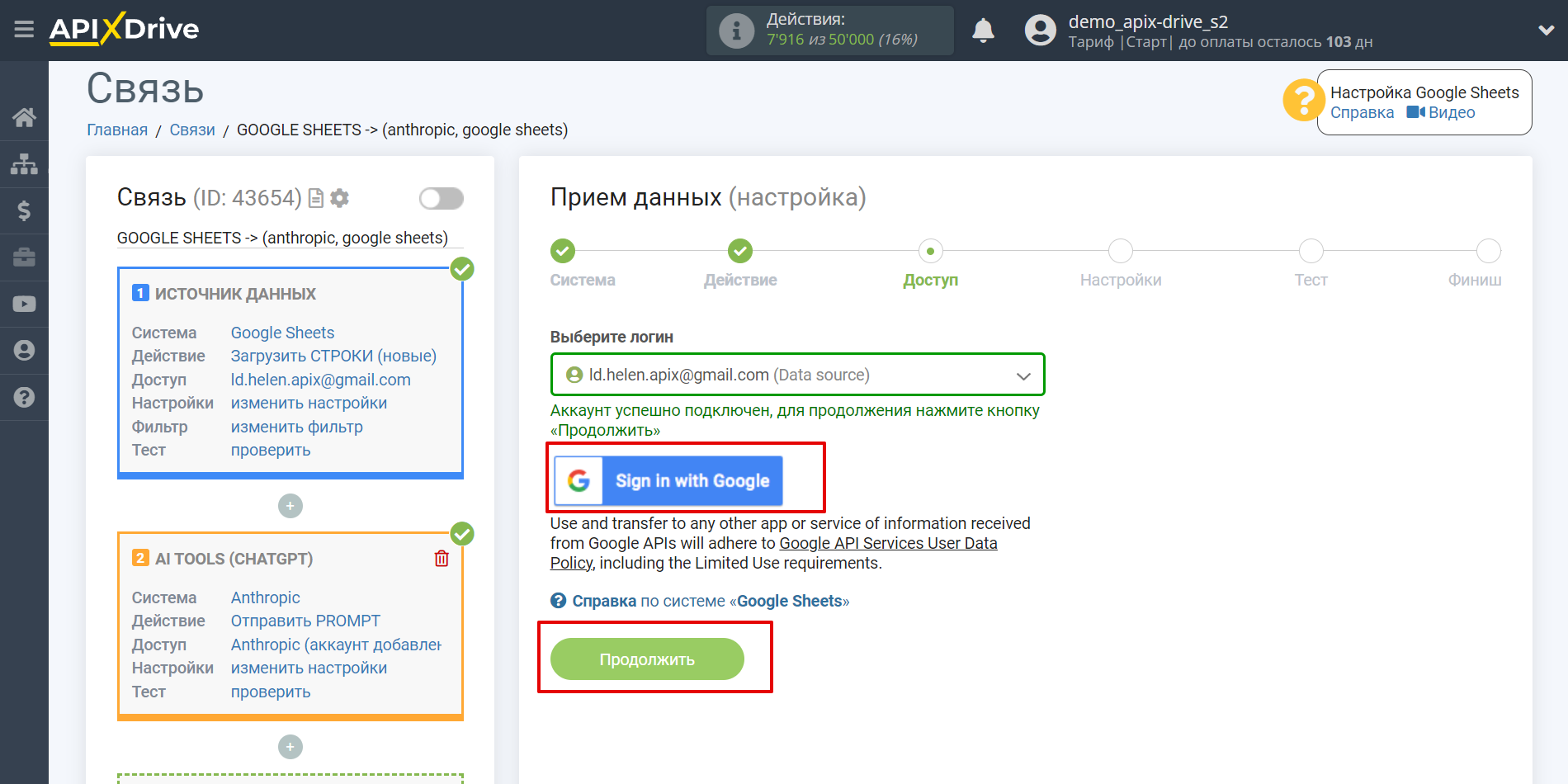Delete the AI Tools block trash icon
This screenshot has height=784, width=1568.
[x=442, y=559]
